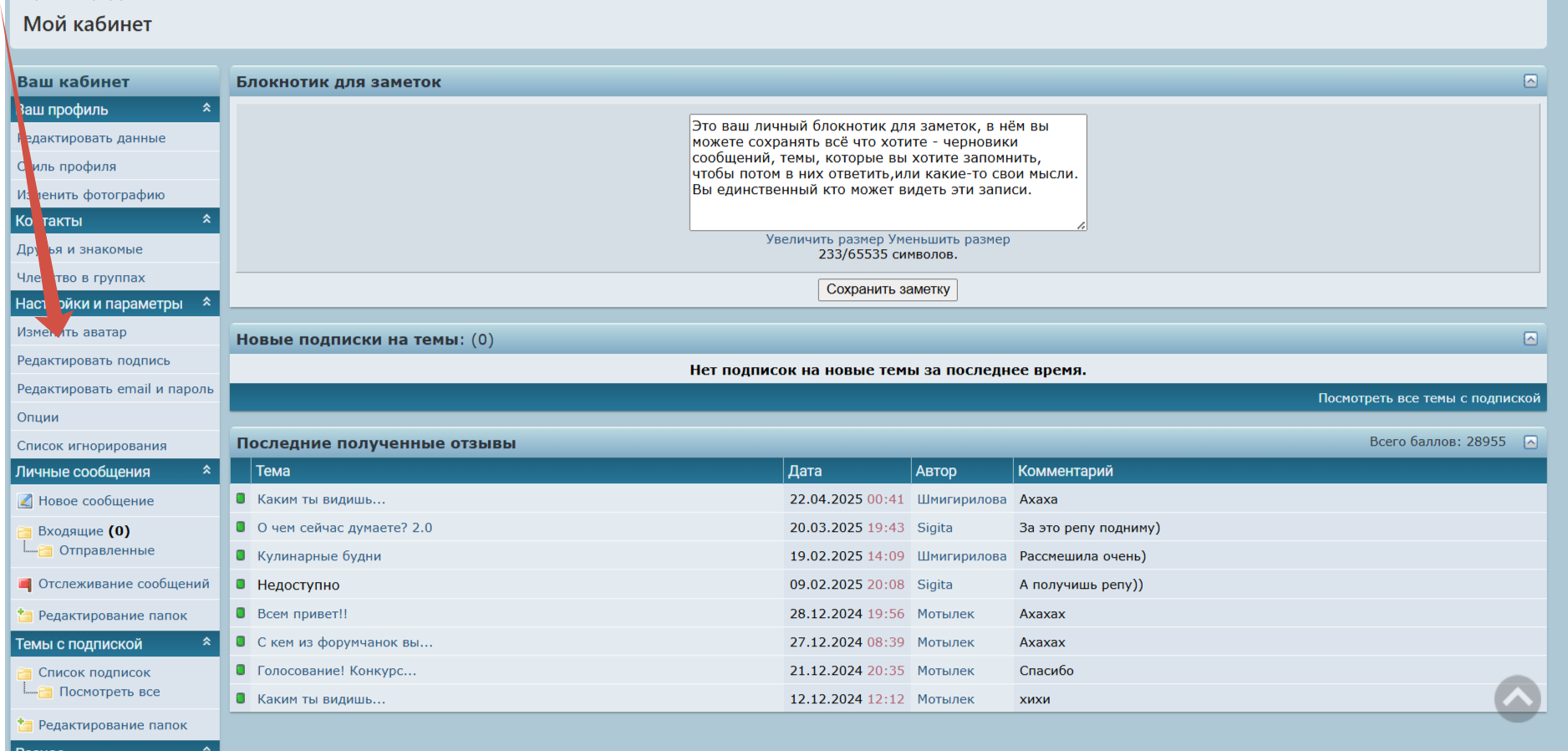This screenshot has width=1568, height=751.
Task: Open author Мотылек in the Всем привет!! row
Action: tap(945, 614)
